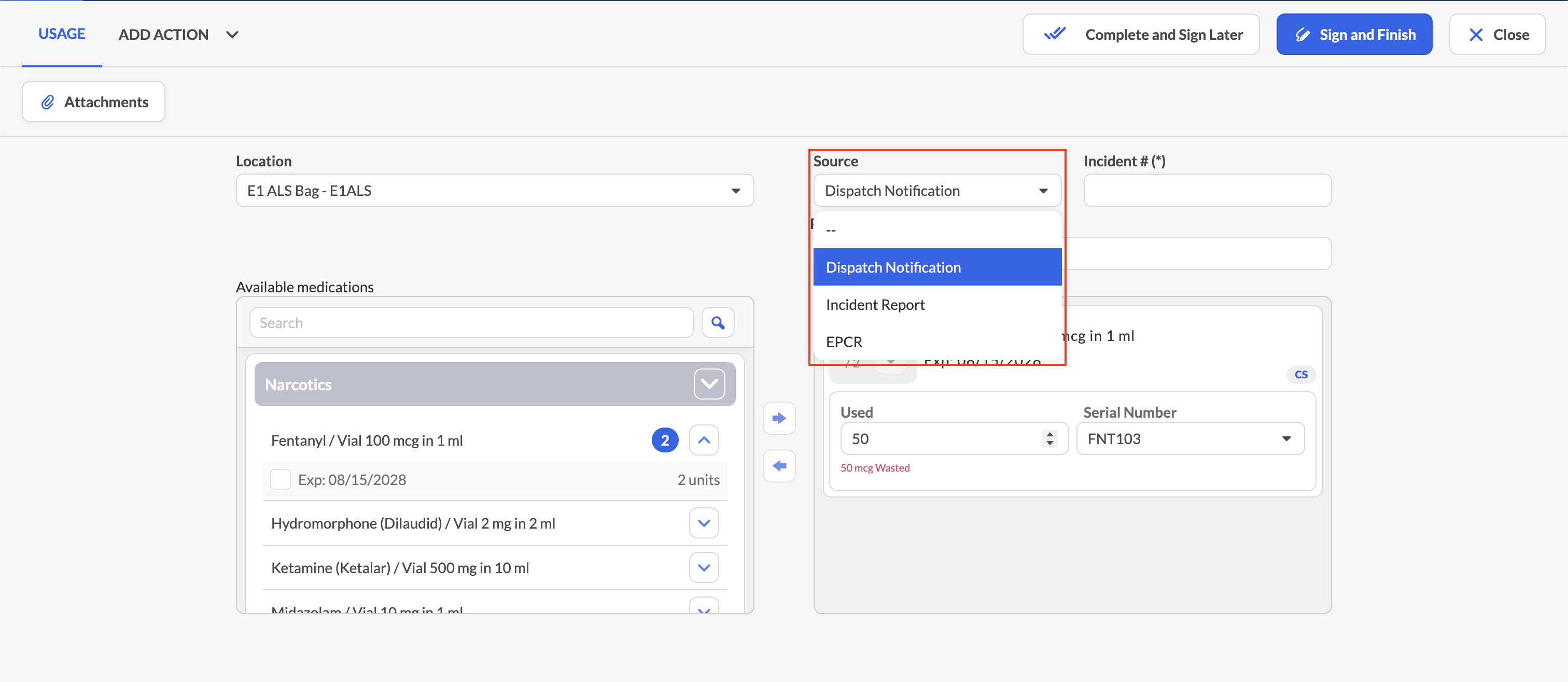1568x682 pixels.
Task: Open Attachments button
Action: tap(94, 102)
